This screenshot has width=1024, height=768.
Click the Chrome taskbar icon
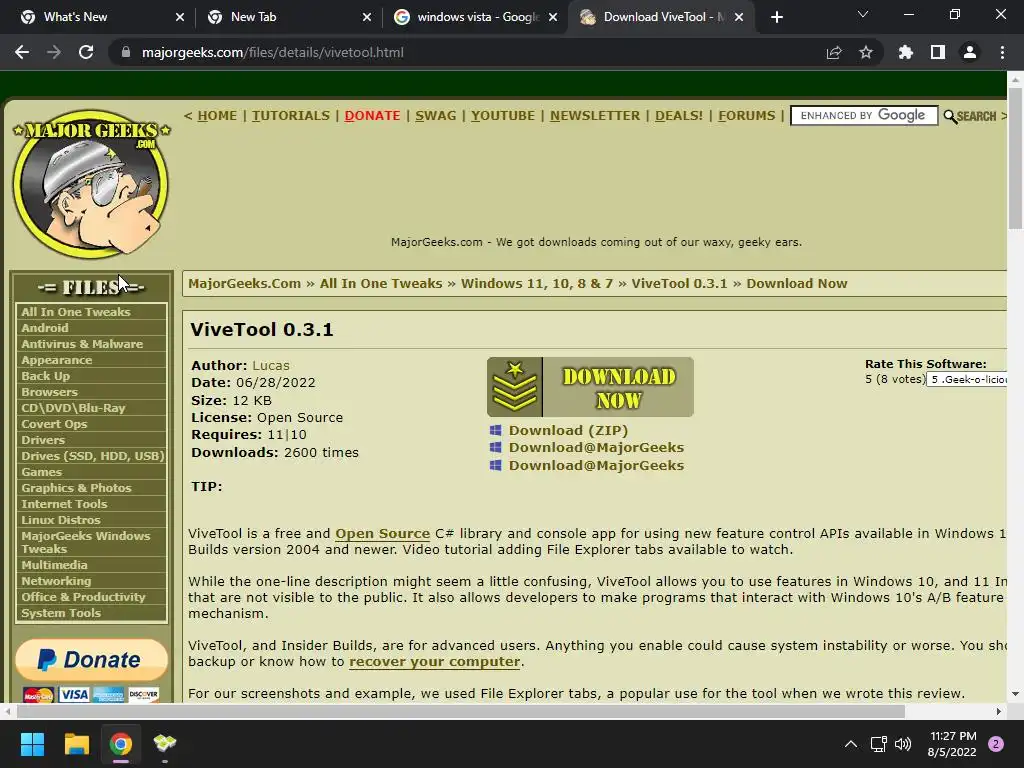(121, 744)
